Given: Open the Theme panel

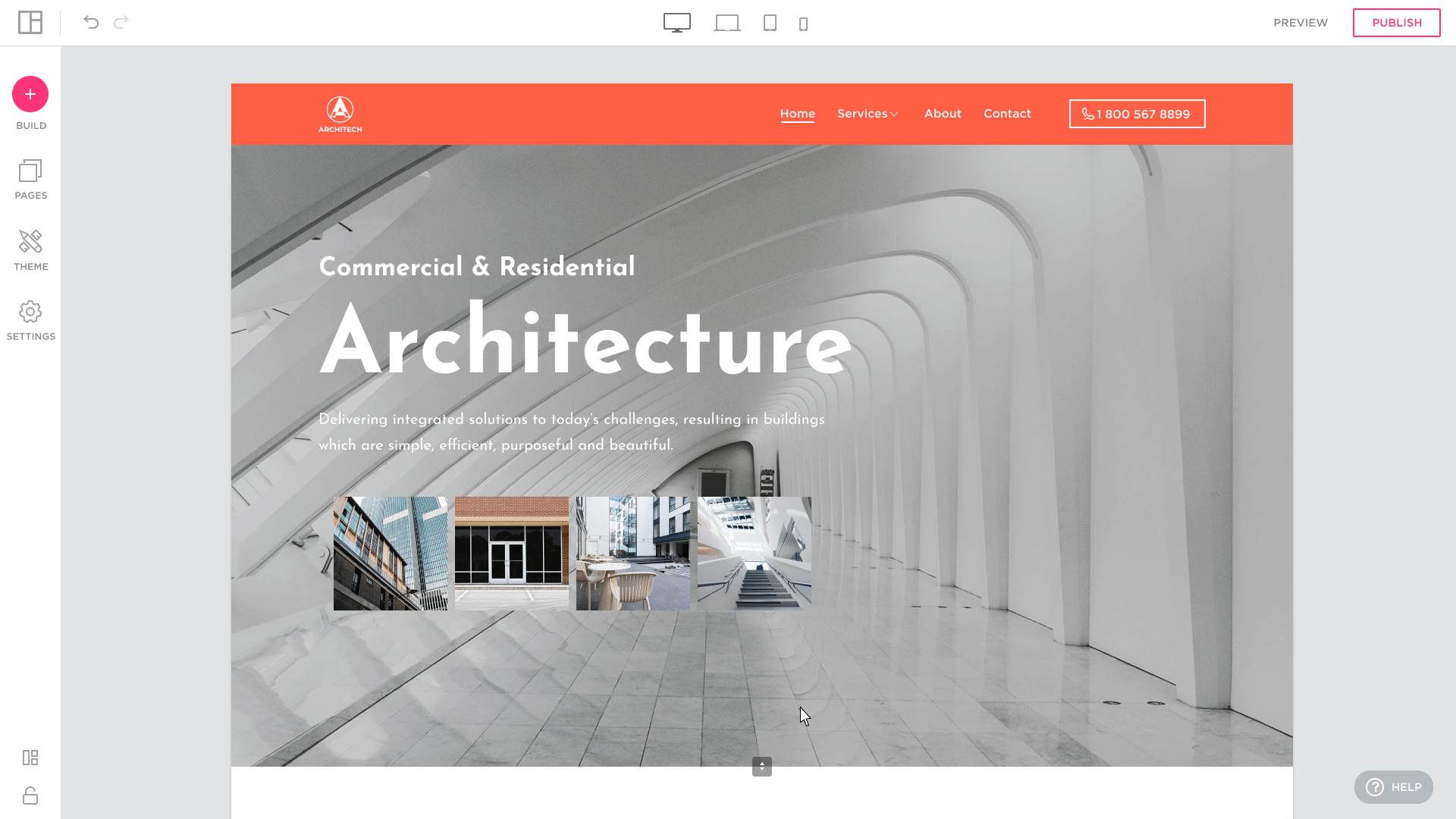Looking at the screenshot, I should point(30,250).
